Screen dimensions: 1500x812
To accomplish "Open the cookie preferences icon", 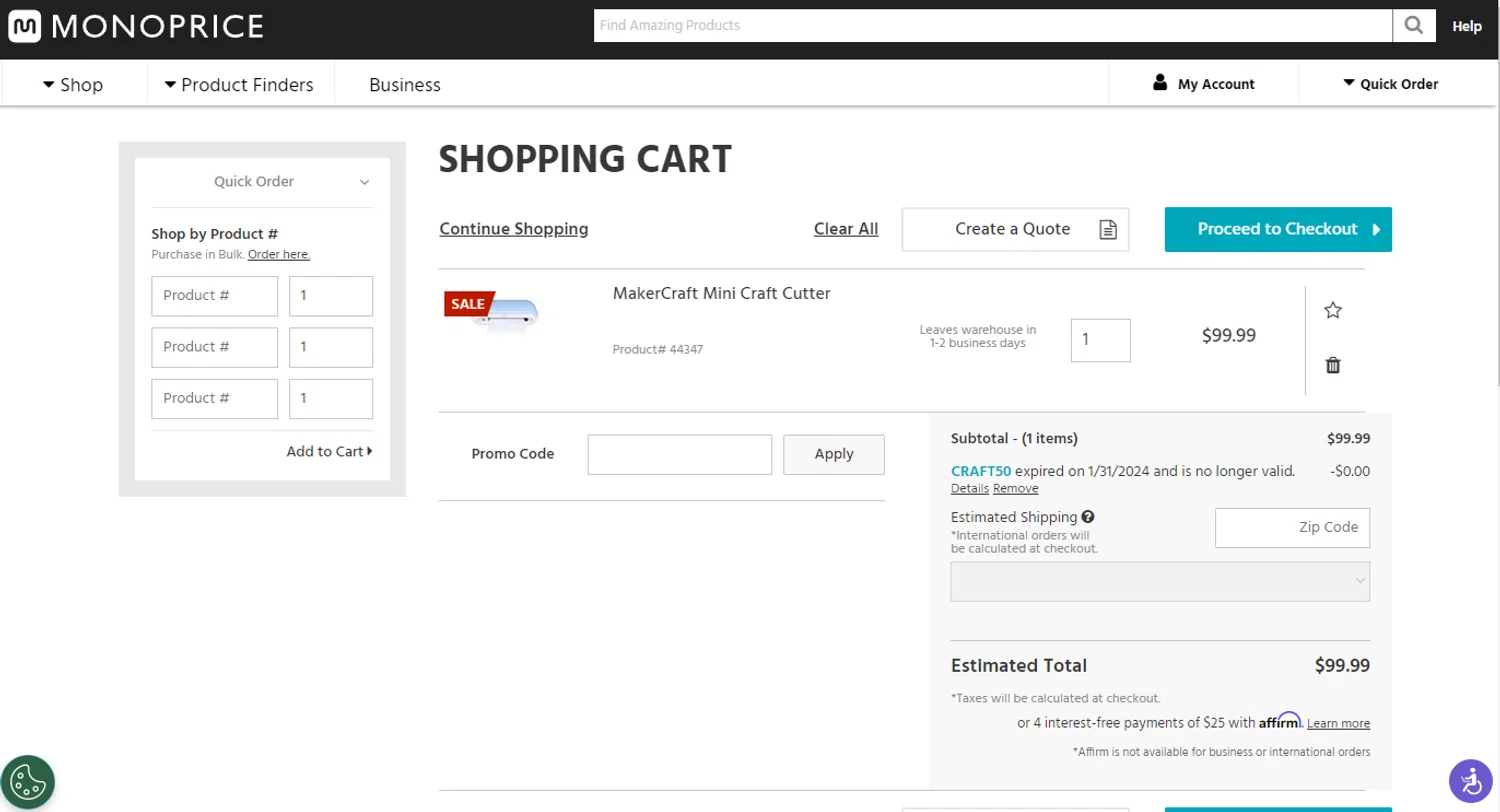I will click(28, 782).
